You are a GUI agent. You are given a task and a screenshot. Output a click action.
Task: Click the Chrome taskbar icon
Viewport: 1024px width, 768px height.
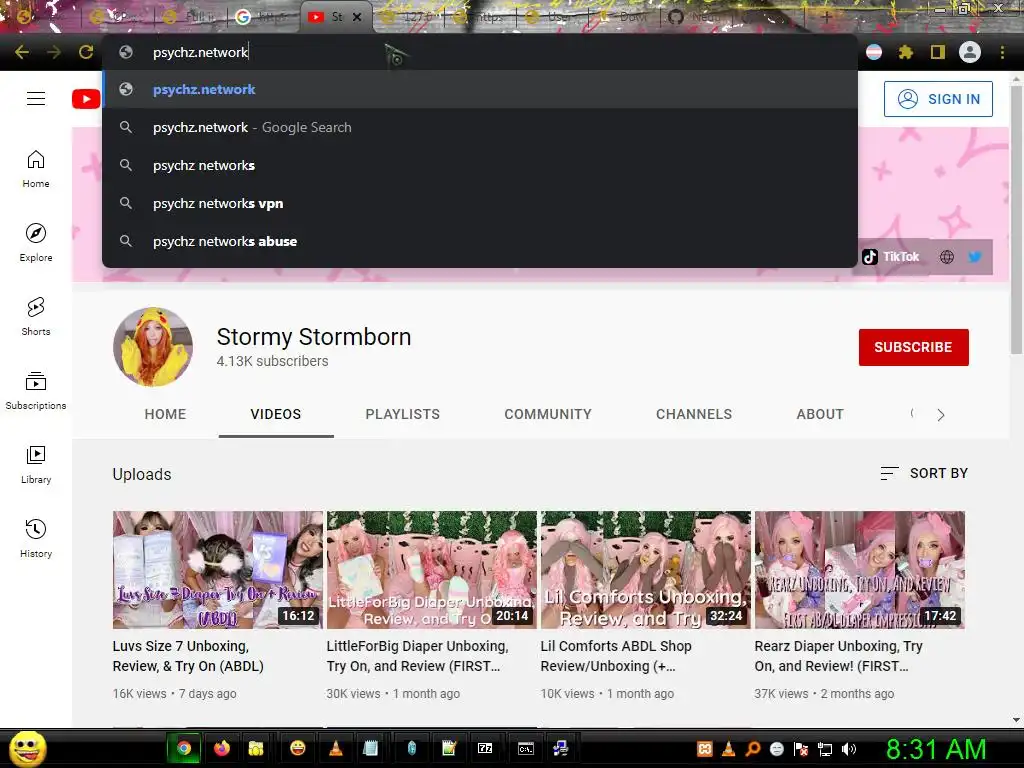coord(184,748)
